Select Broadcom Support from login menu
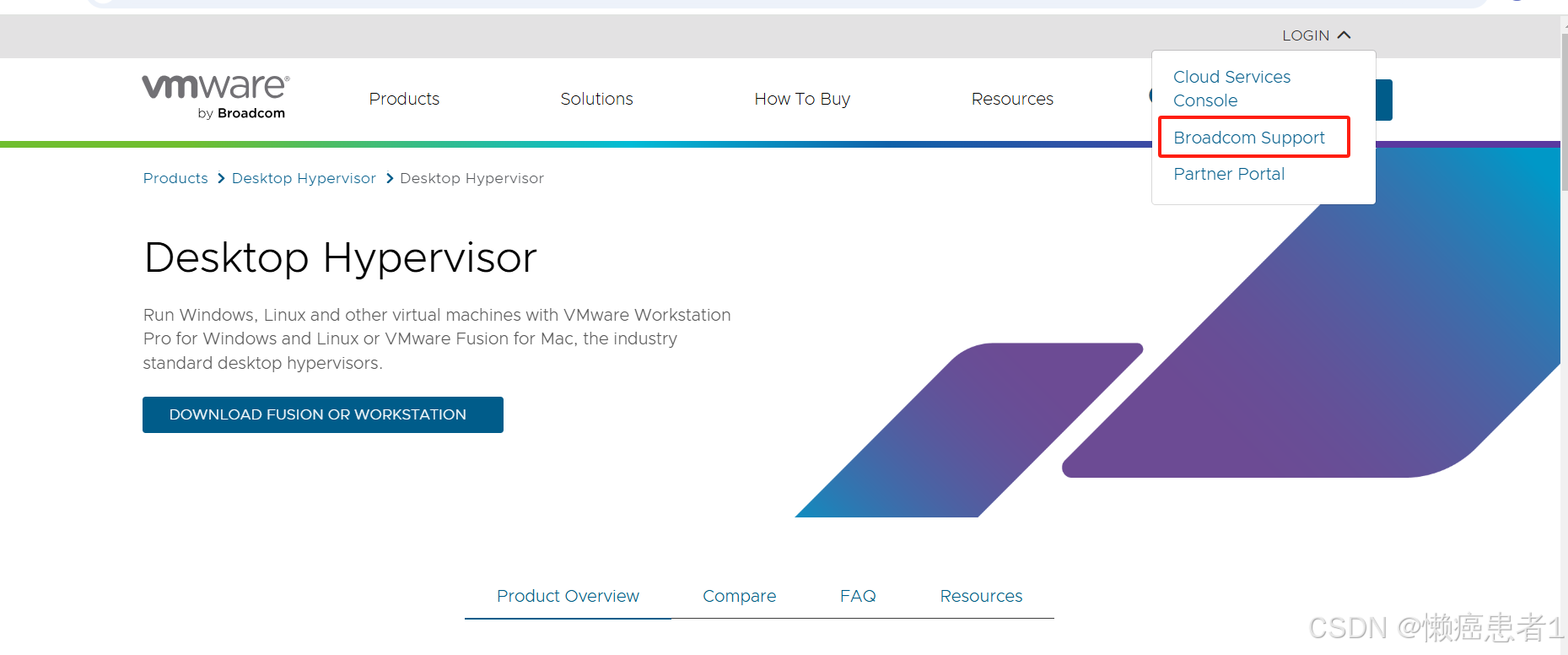This screenshot has width=1568, height=655. click(x=1249, y=138)
